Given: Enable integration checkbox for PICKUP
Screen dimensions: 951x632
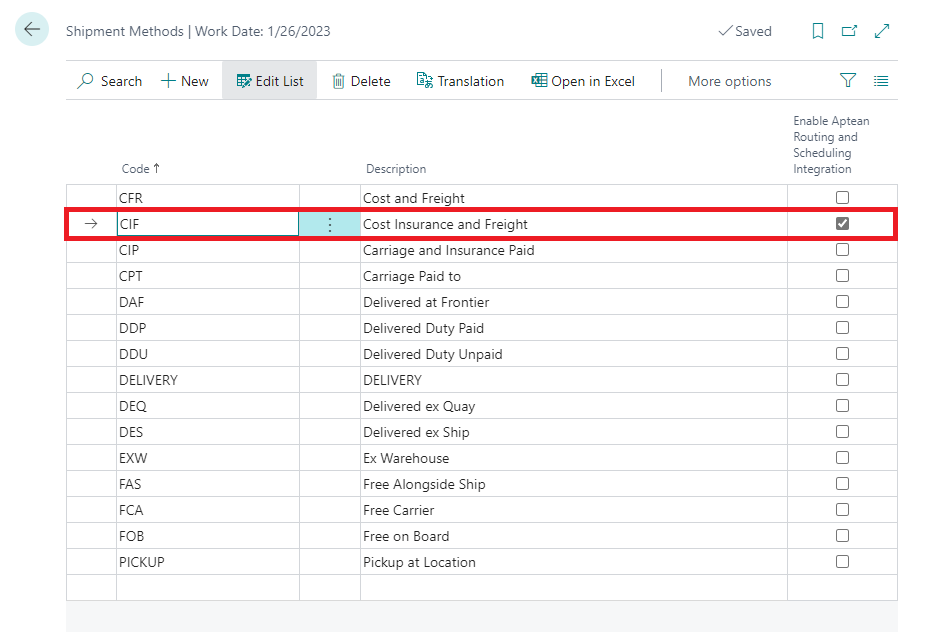Looking at the screenshot, I should tap(842, 562).
